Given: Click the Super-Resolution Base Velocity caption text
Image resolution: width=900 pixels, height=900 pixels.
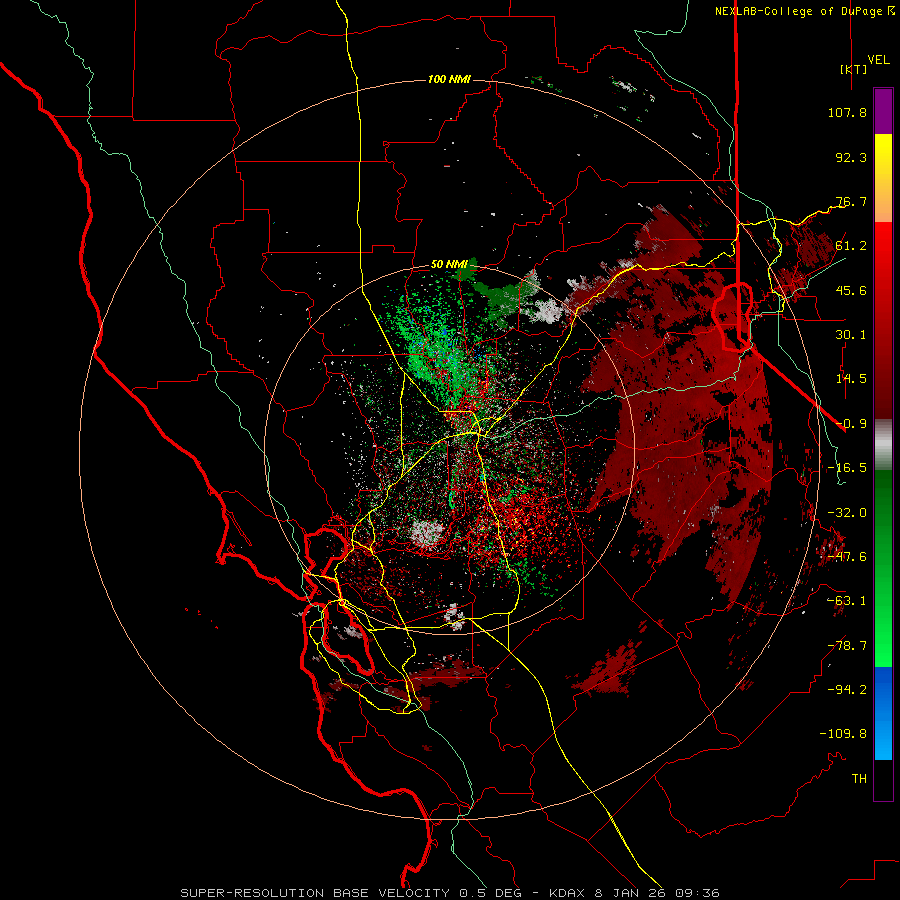Looking at the screenshot, I should 449,893.
